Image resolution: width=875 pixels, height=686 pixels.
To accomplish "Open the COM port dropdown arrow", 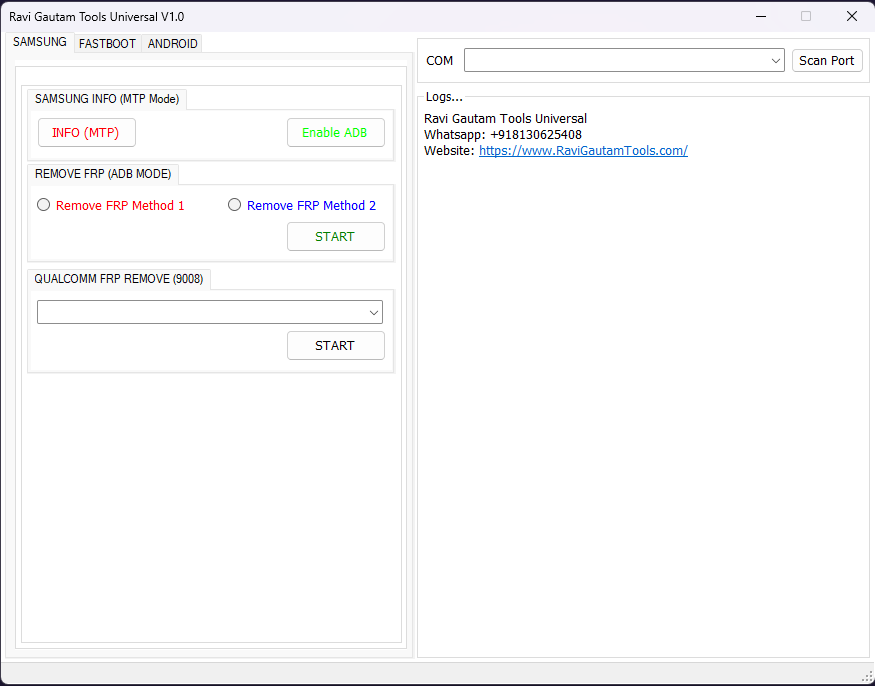I will (x=775, y=60).
